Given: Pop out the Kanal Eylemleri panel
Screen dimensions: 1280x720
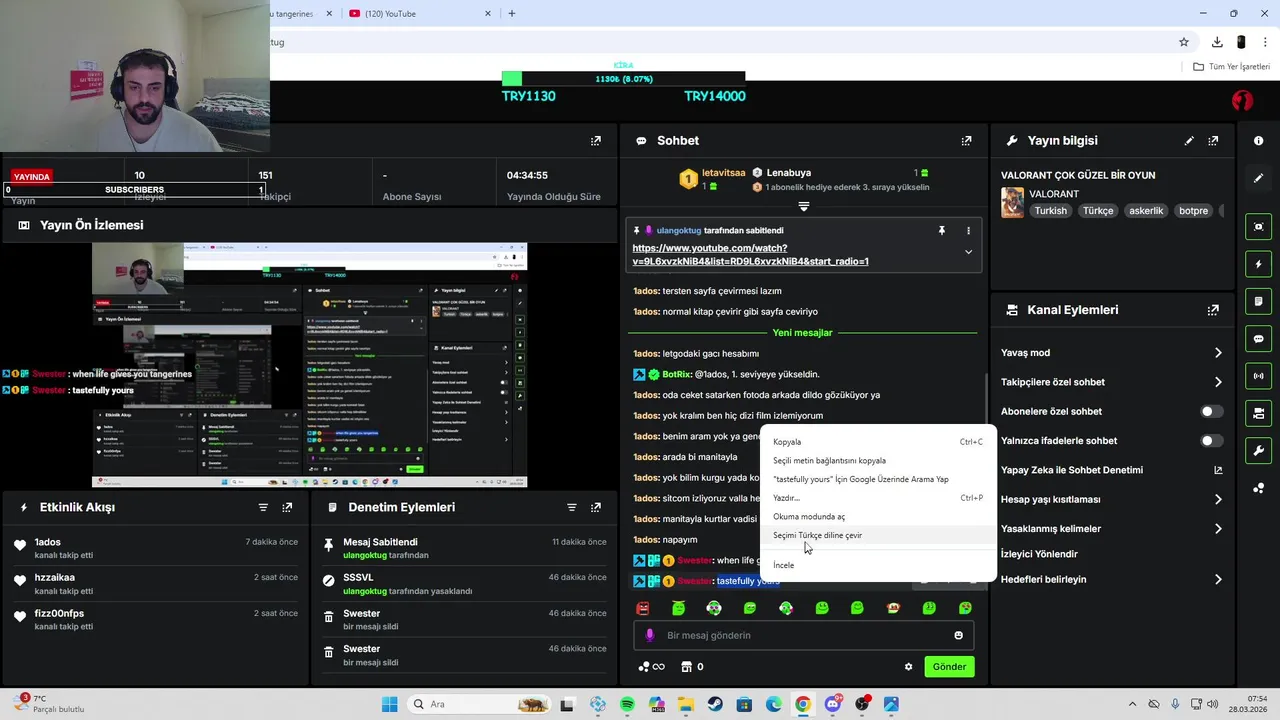Looking at the screenshot, I should coord(1213,310).
